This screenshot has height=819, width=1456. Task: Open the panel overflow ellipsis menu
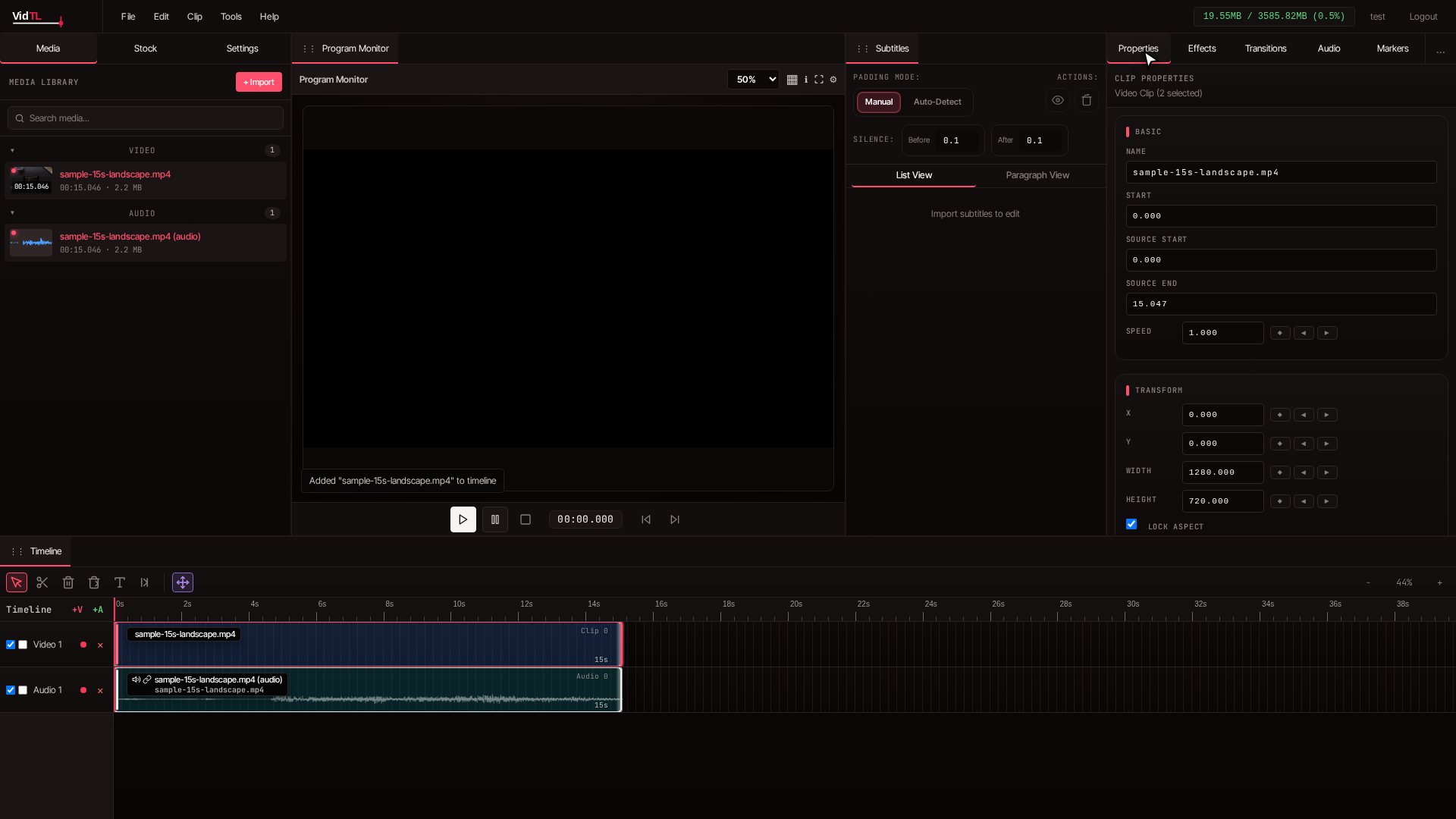[1440, 50]
